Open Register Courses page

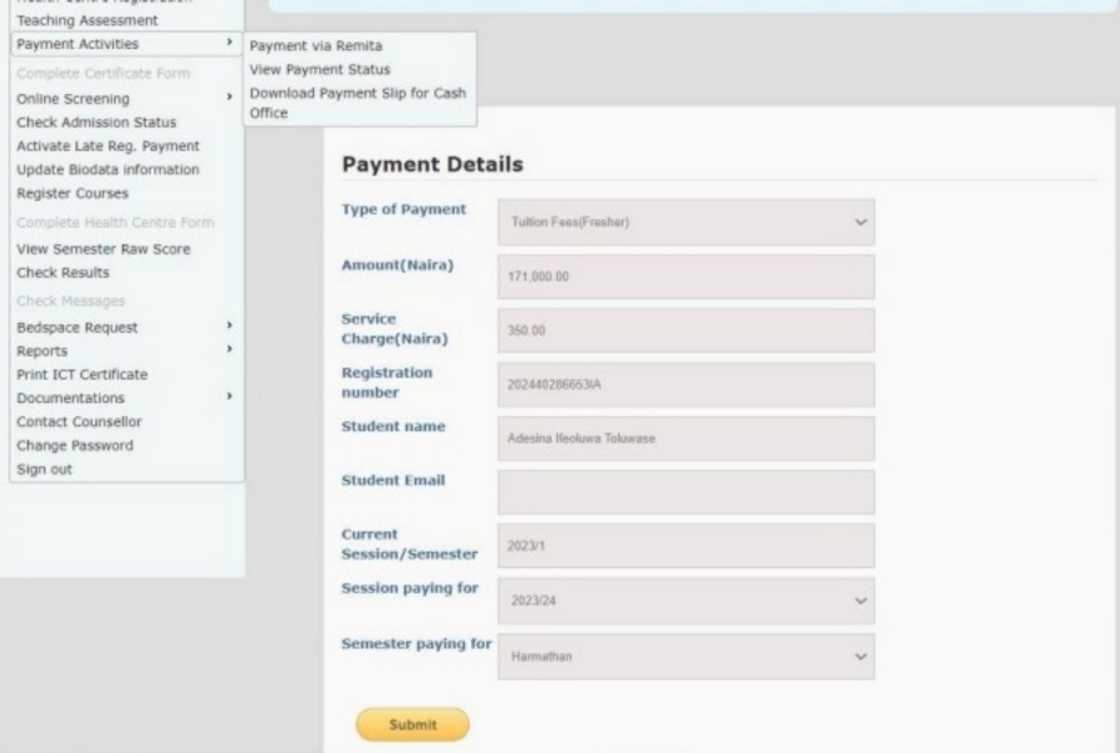pos(72,193)
